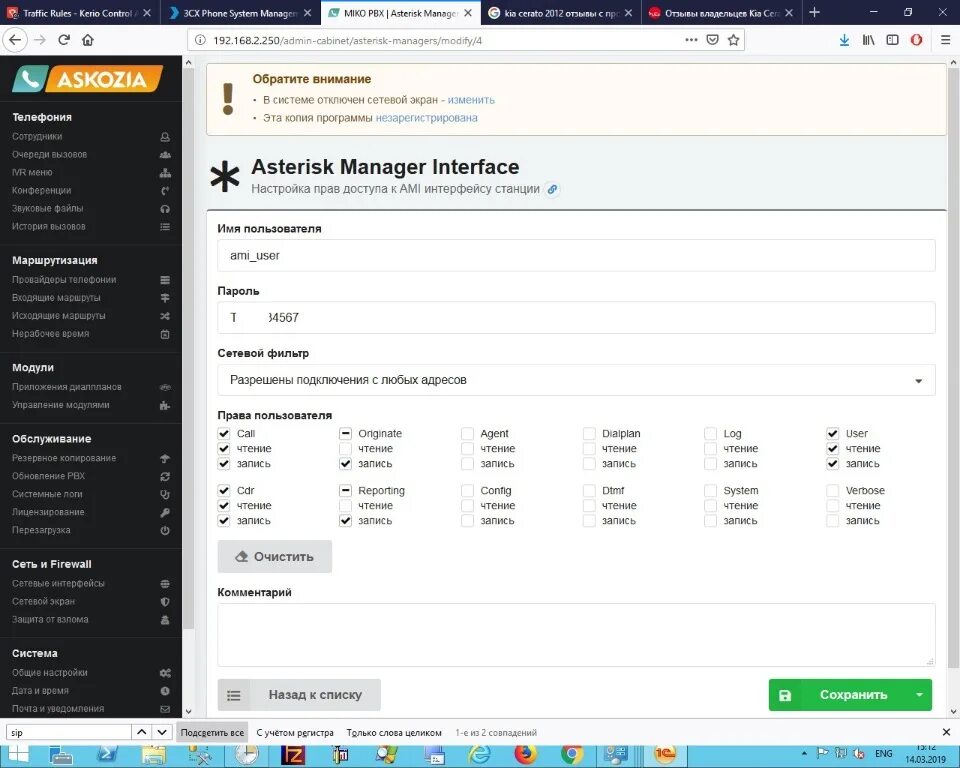Click the calendar icon beside Нерабочее время
This screenshot has width=960, height=768.
[165, 334]
